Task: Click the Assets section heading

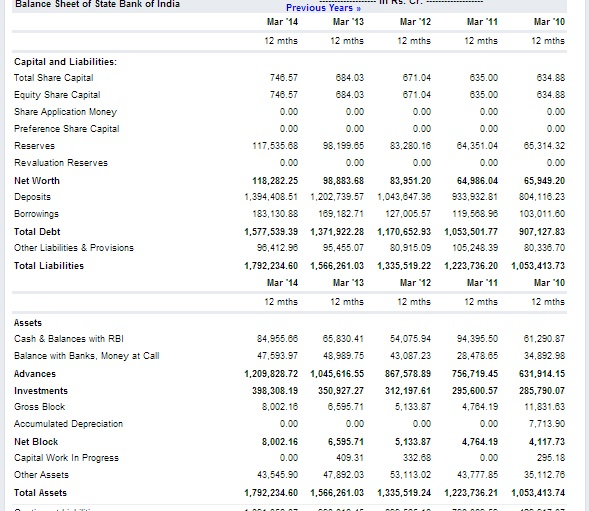Action: (28, 323)
